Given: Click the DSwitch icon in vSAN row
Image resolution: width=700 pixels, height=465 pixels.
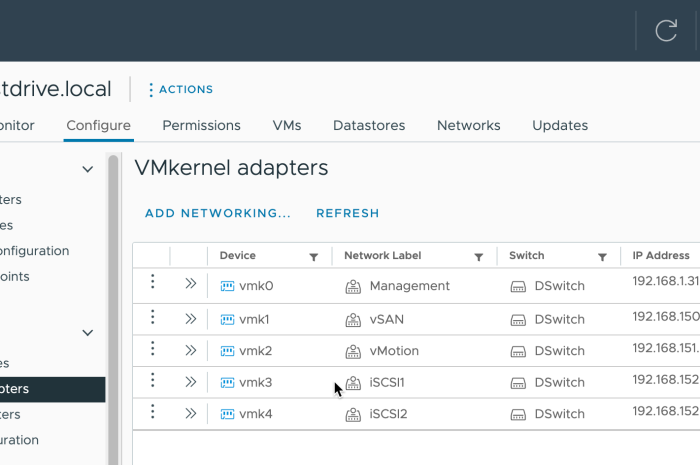Looking at the screenshot, I should [x=518, y=320].
